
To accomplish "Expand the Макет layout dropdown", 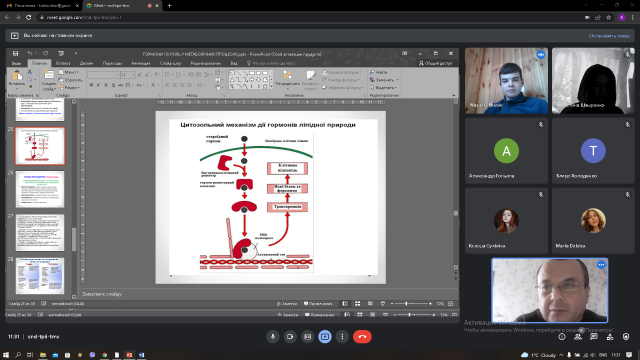I will point(69,72).
